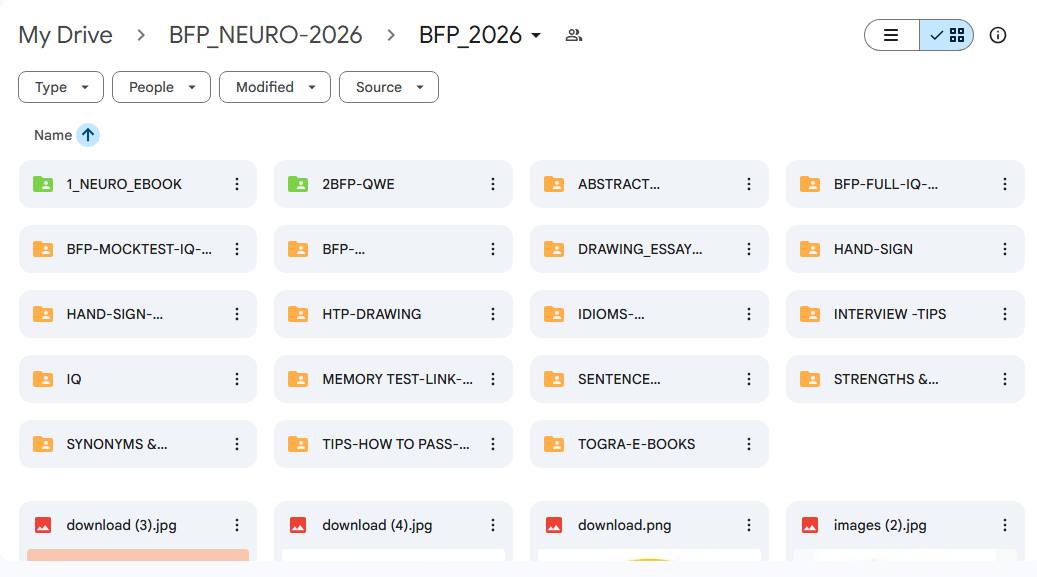Switch to list layout view
The height and width of the screenshot is (577, 1037).
click(x=892, y=35)
